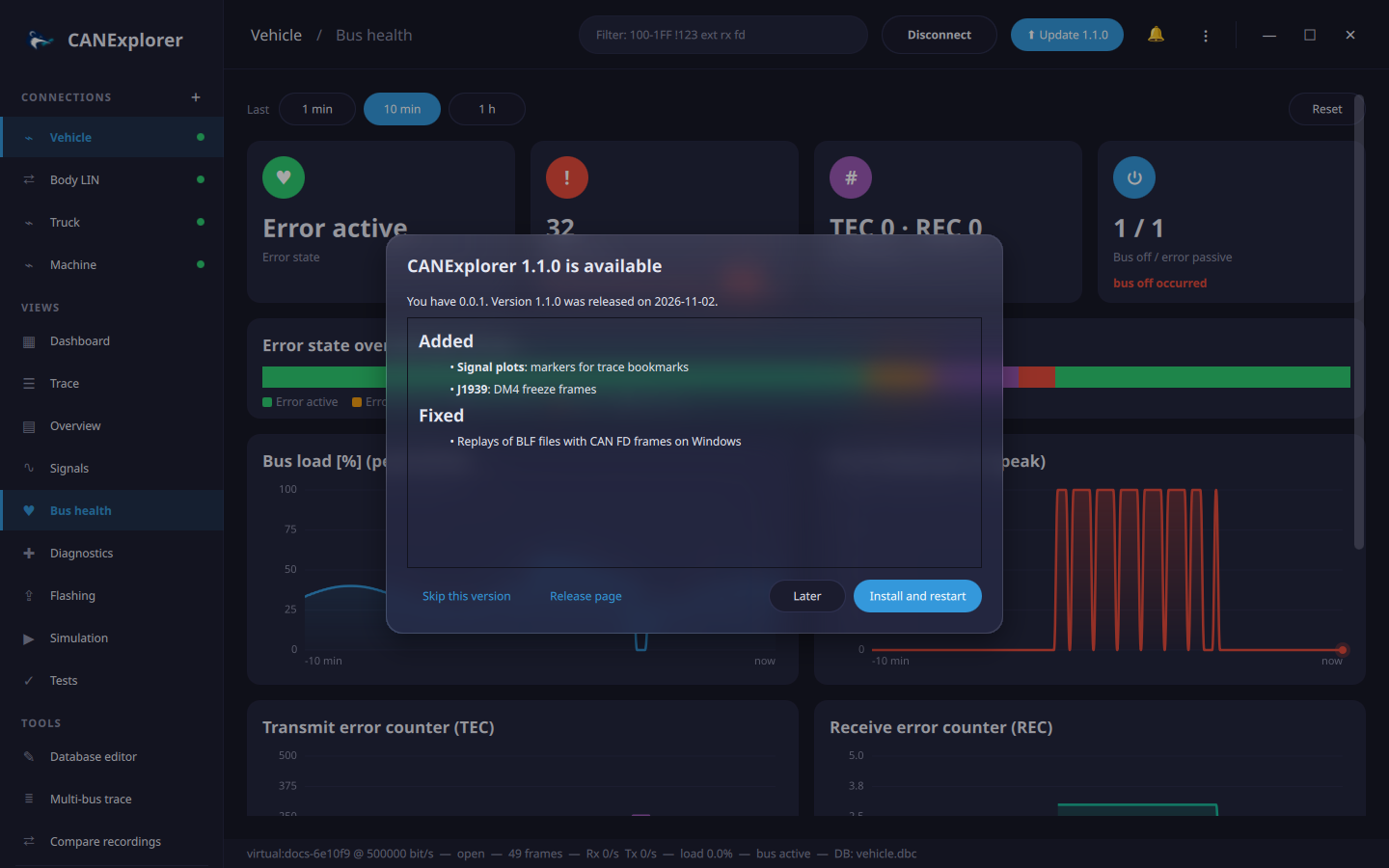The height and width of the screenshot is (868, 1389).
Task: Open the Dashboard view
Action: [112, 341]
